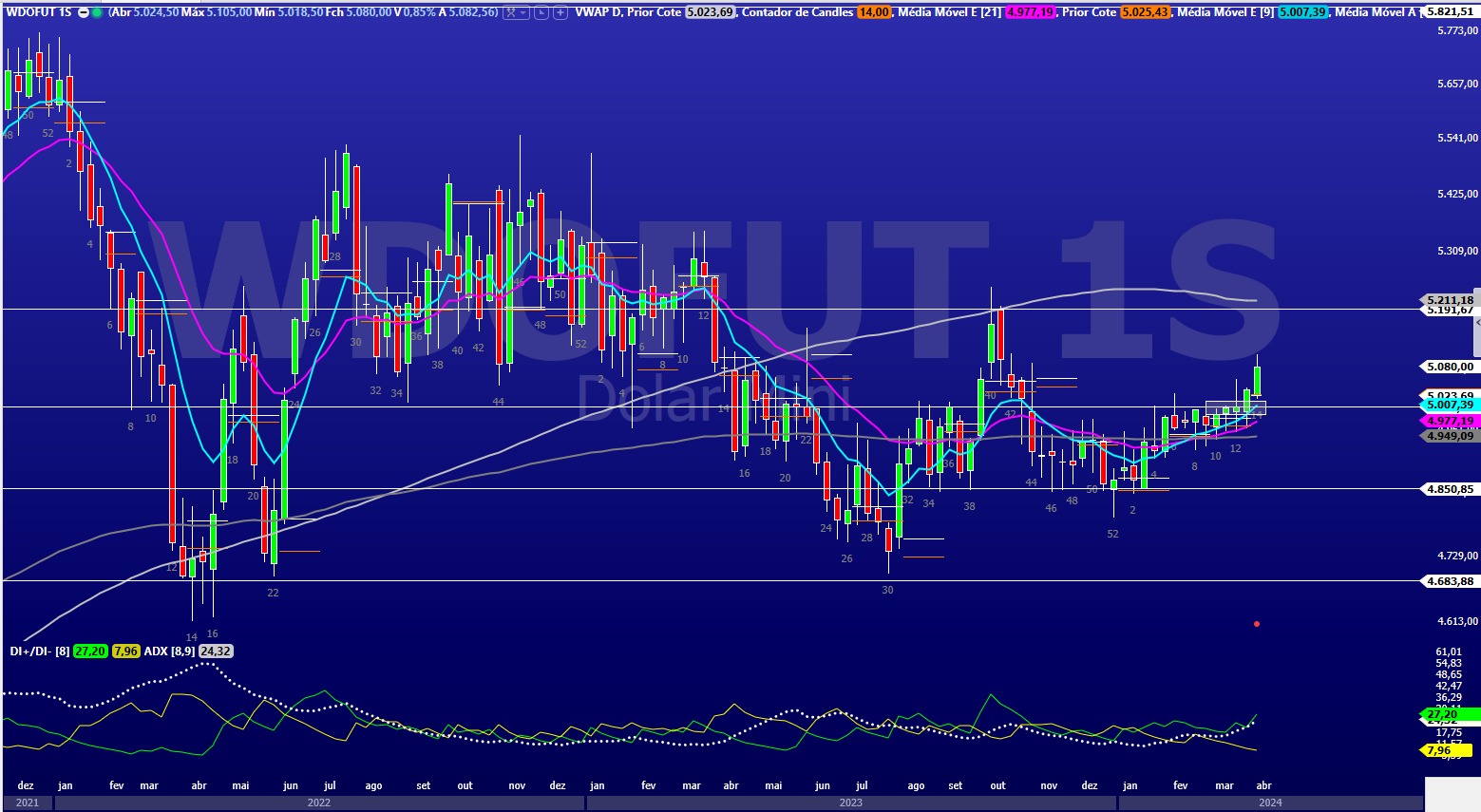Click the 4.683,88 support line price tag
1481x812 pixels.
1450,581
